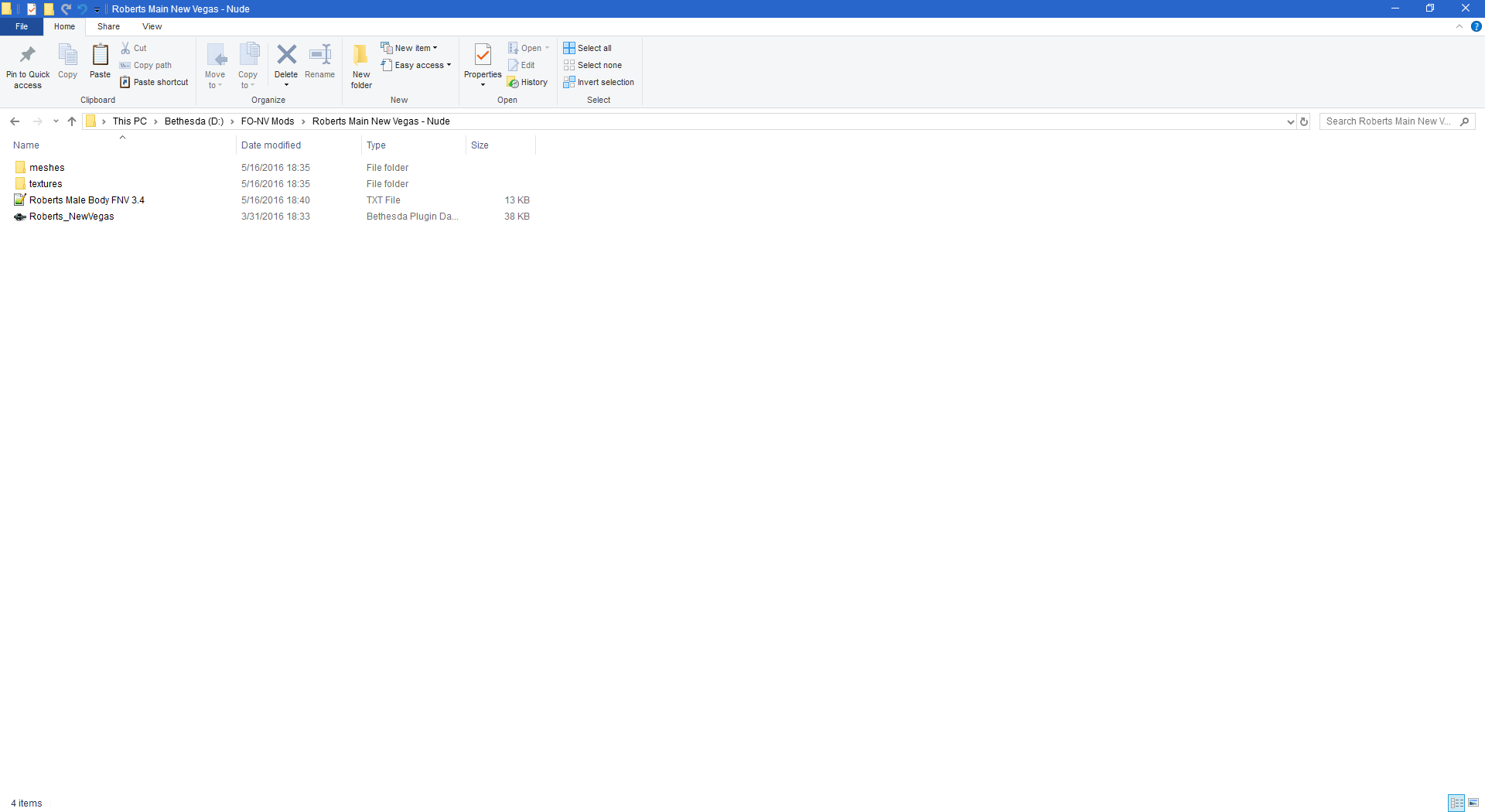Switch to the Share ribbon tab
This screenshot has height=812, width=1485.
click(x=108, y=26)
